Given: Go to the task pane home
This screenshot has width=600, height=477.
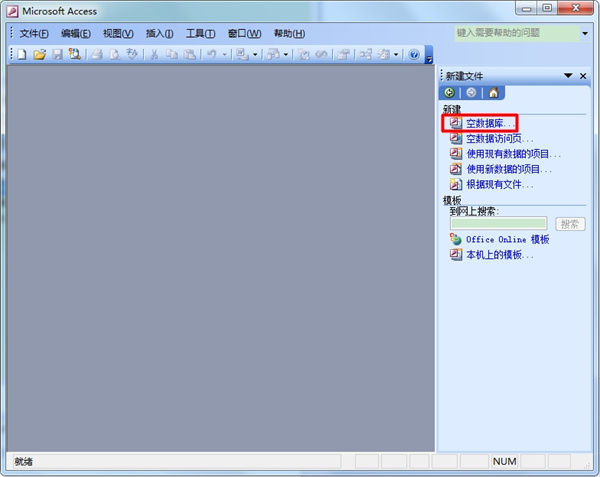Looking at the screenshot, I should (x=494, y=93).
